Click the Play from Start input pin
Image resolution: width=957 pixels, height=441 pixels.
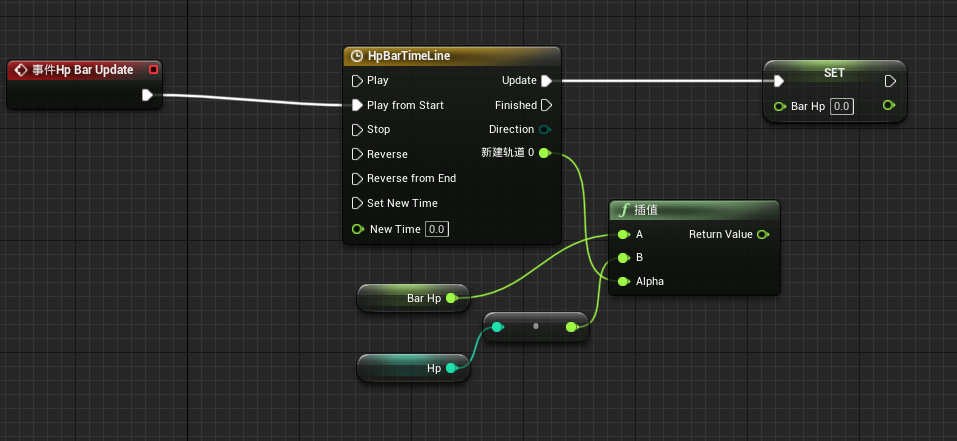357,105
